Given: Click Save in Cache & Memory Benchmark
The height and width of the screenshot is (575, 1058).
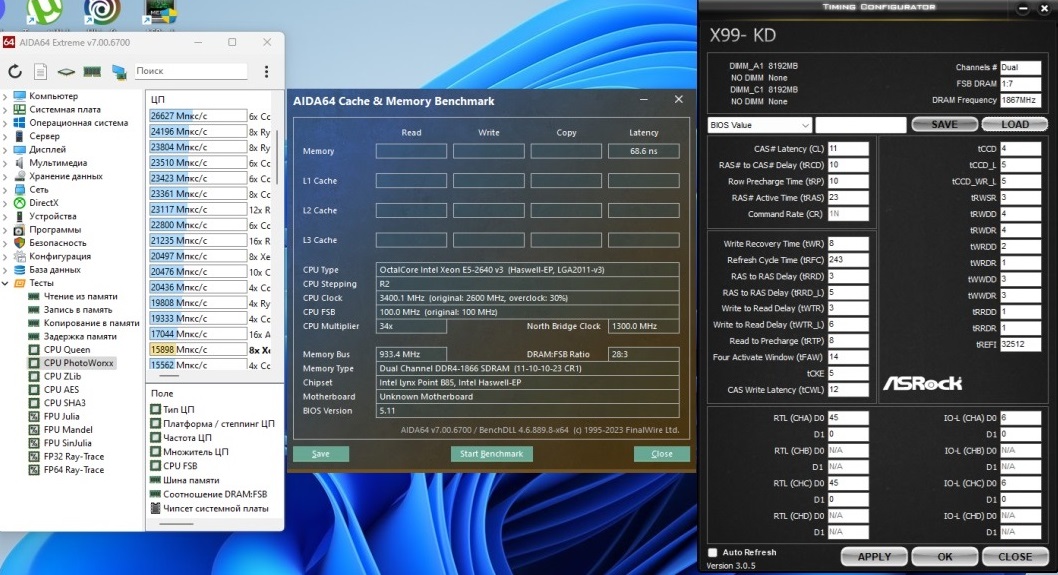Looking at the screenshot, I should coord(321,454).
